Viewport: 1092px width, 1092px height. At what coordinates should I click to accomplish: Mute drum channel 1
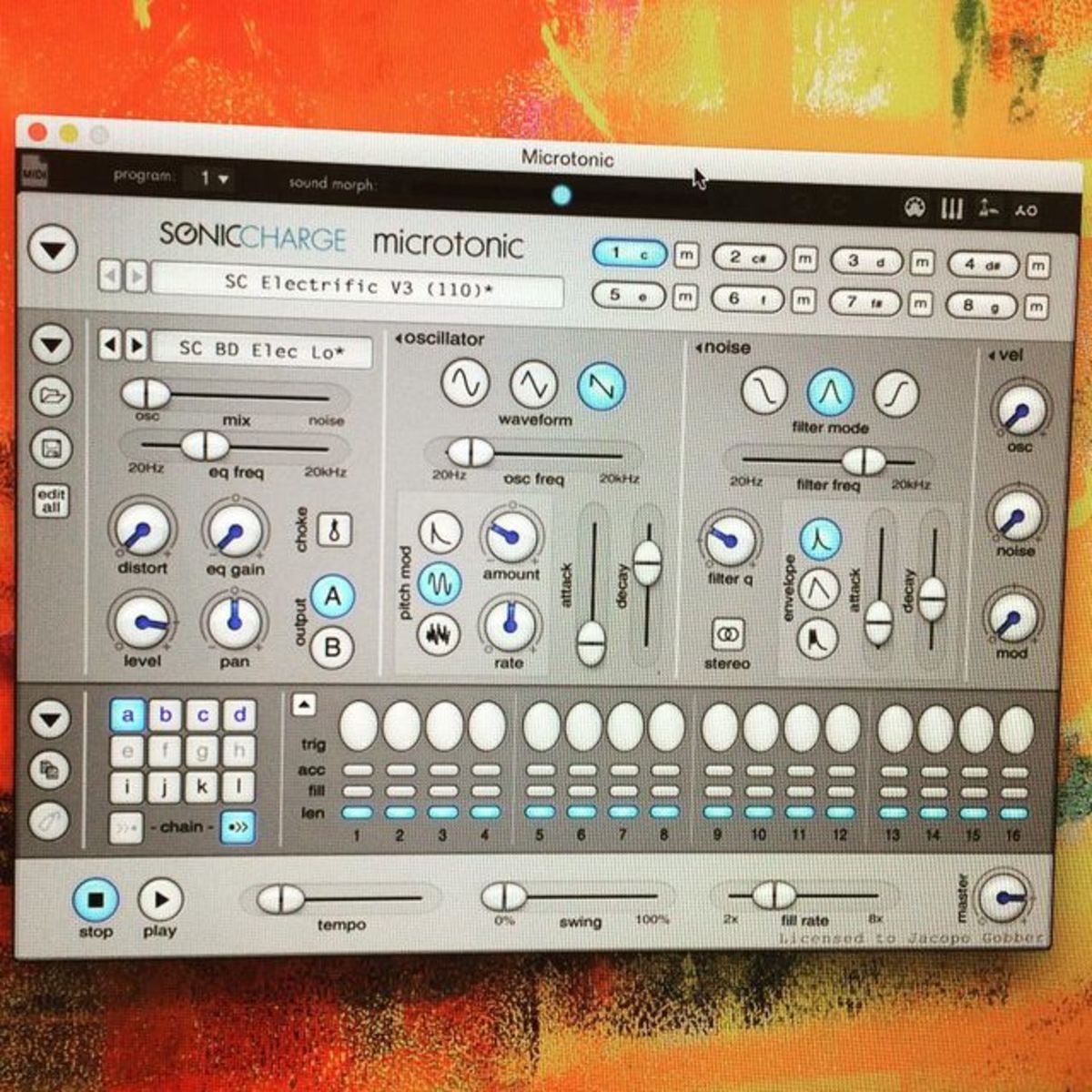click(685, 257)
